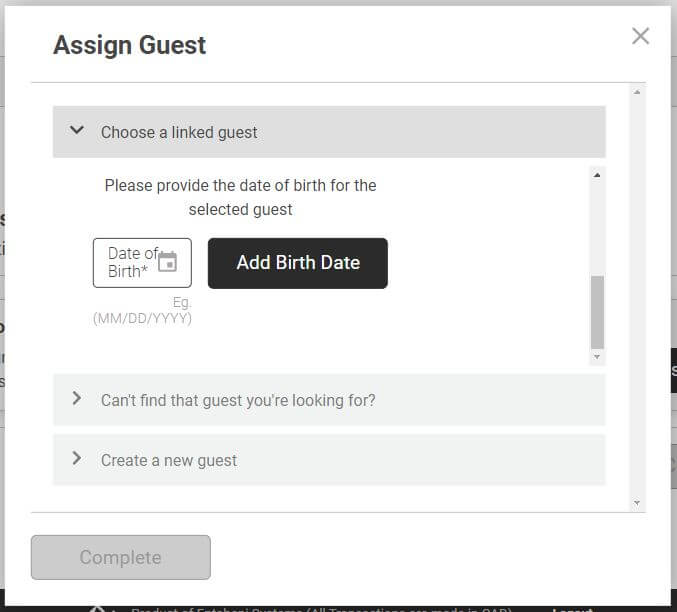Click chevron beside Can't find that guest

[x=77, y=398]
